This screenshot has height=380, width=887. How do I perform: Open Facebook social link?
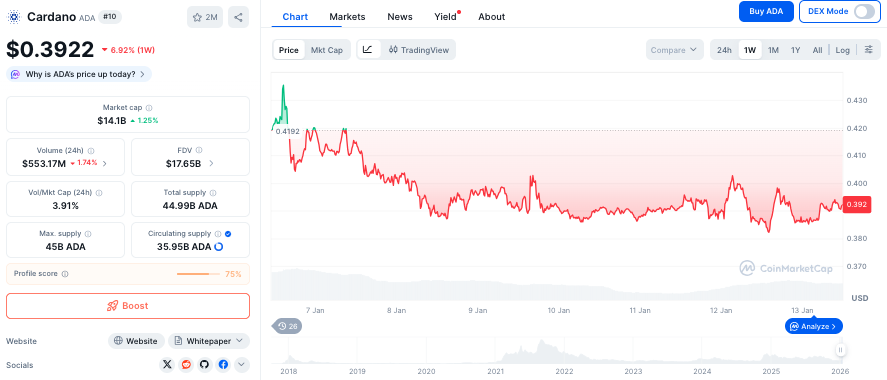coord(223,365)
